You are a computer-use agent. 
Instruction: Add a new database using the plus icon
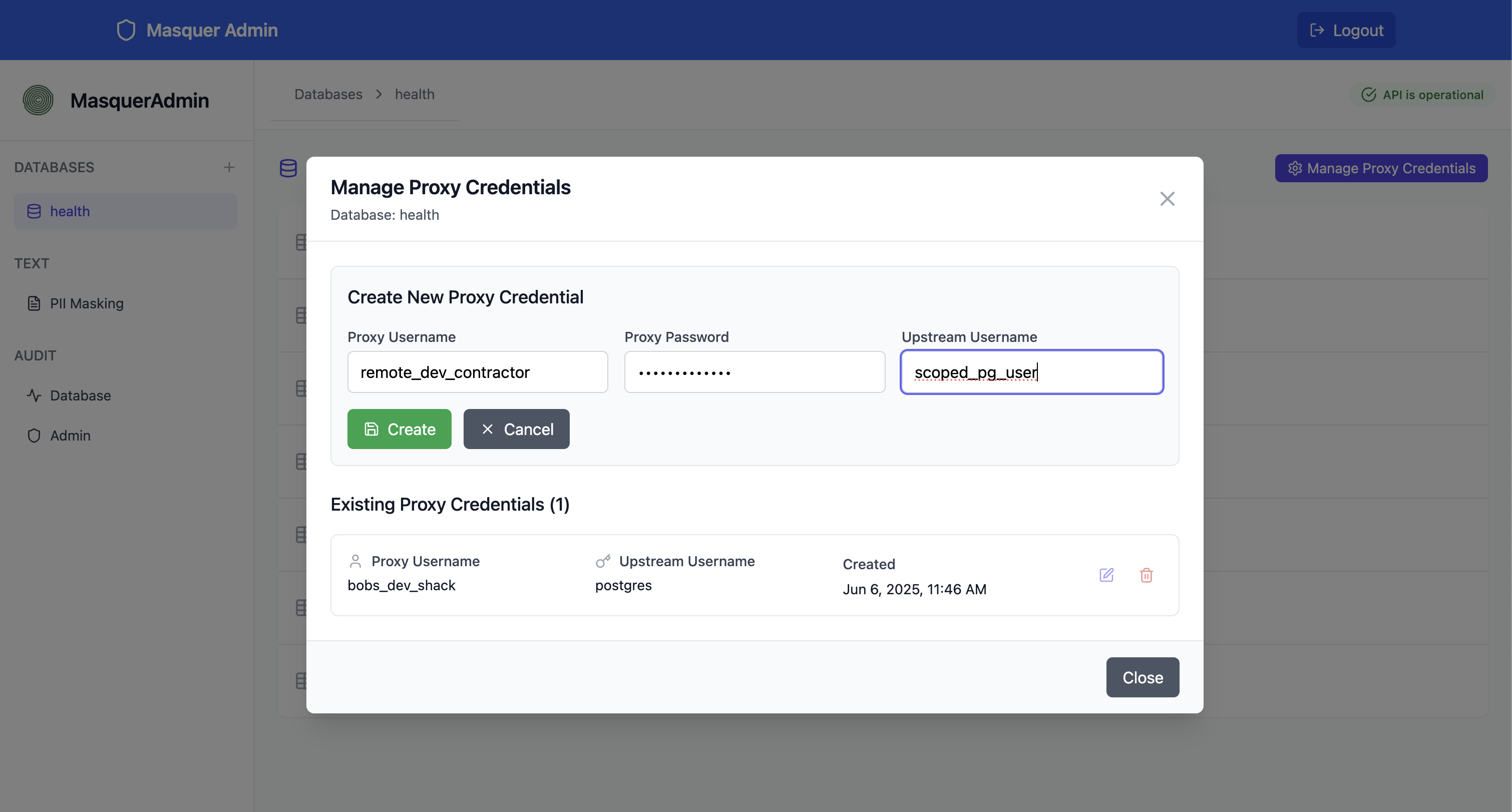(229, 167)
